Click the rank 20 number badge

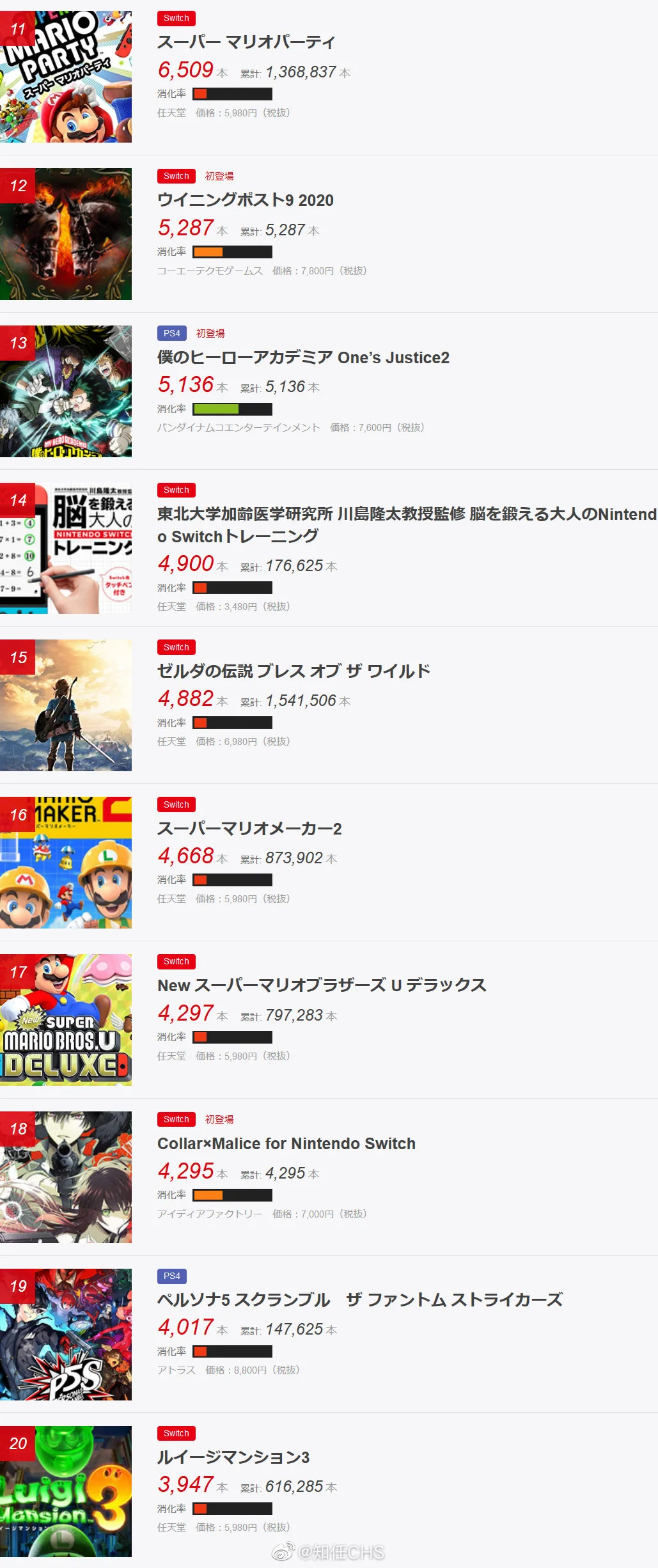coord(18,1443)
